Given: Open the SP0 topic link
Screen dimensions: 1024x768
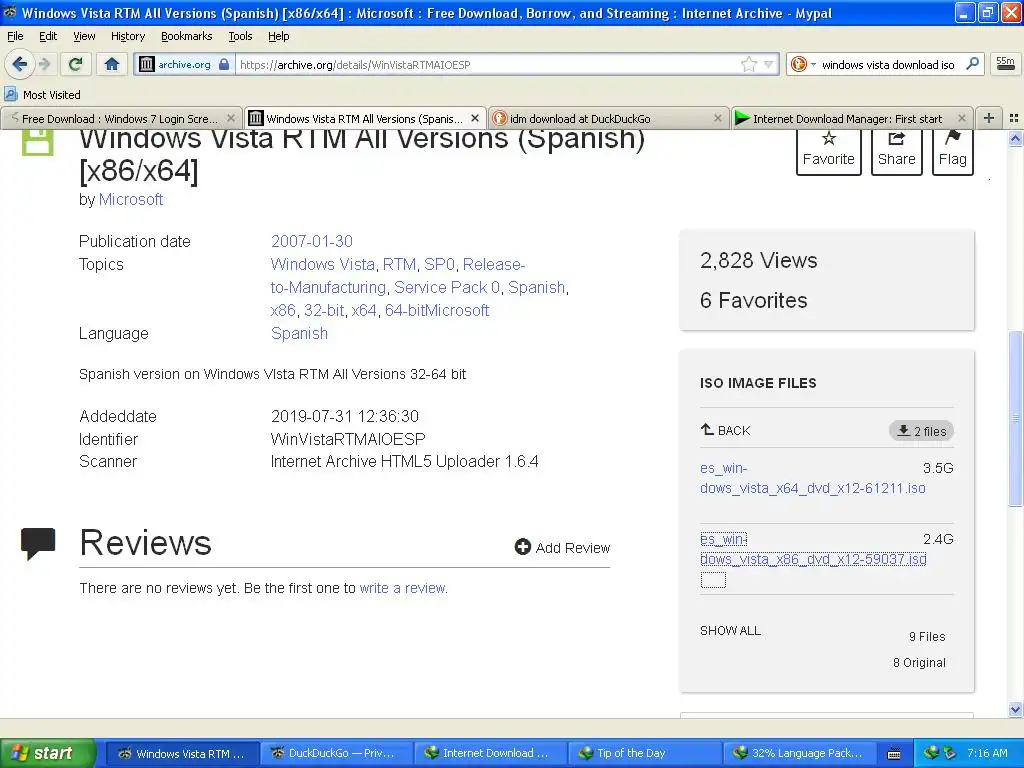Looking at the screenshot, I should 439,264.
